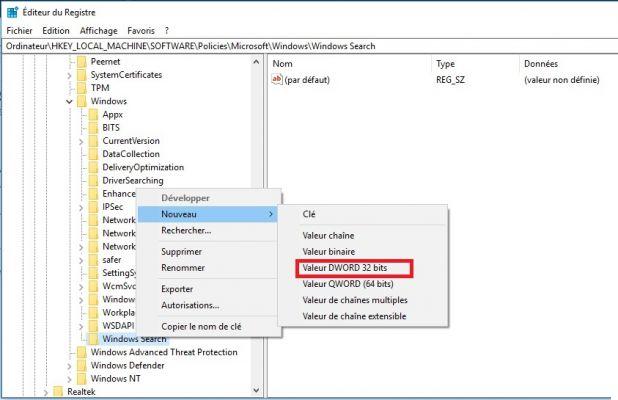Select the safer folder icon
The height and width of the screenshot is (400, 618).
point(93,260)
